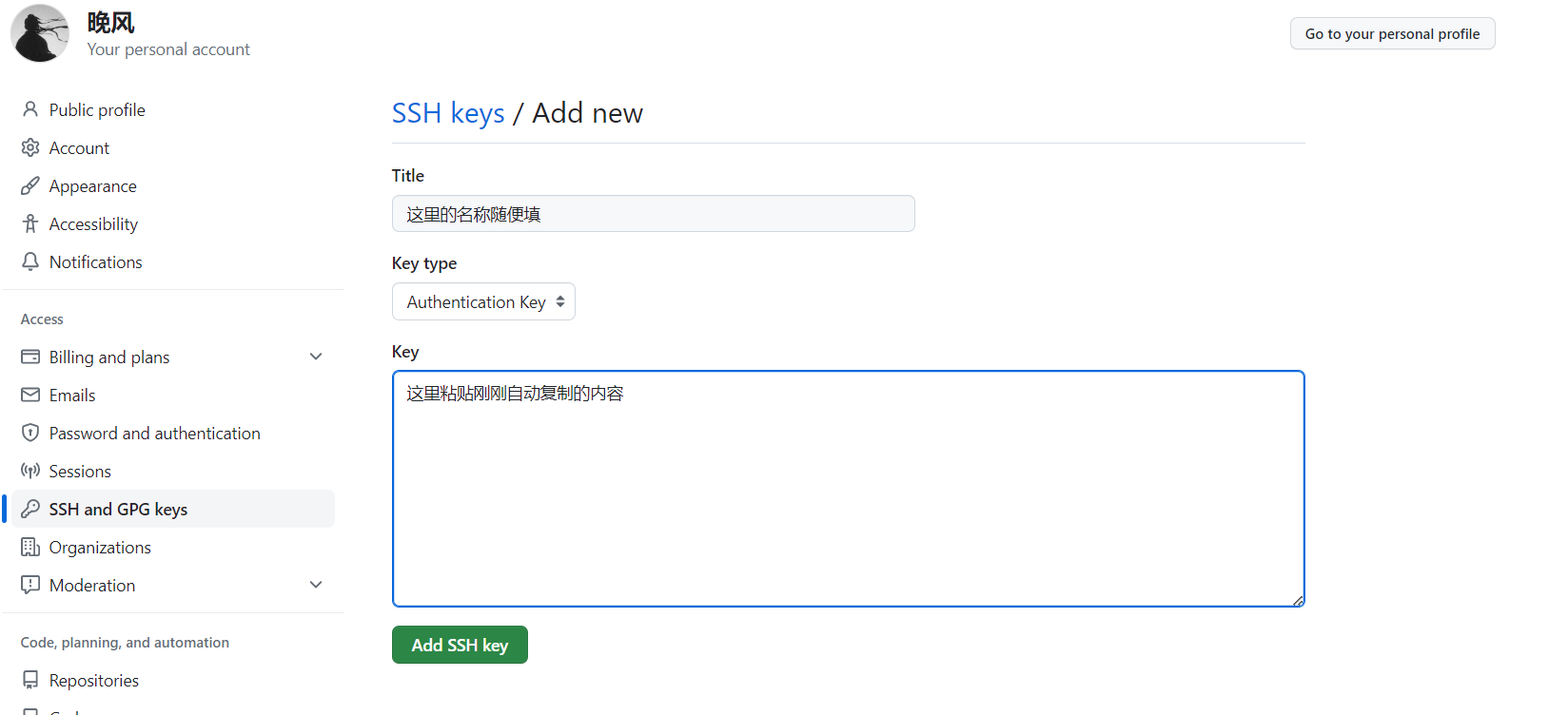Click Go to your personal profile button
This screenshot has height=715, width=1568.
[x=1392, y=33]
